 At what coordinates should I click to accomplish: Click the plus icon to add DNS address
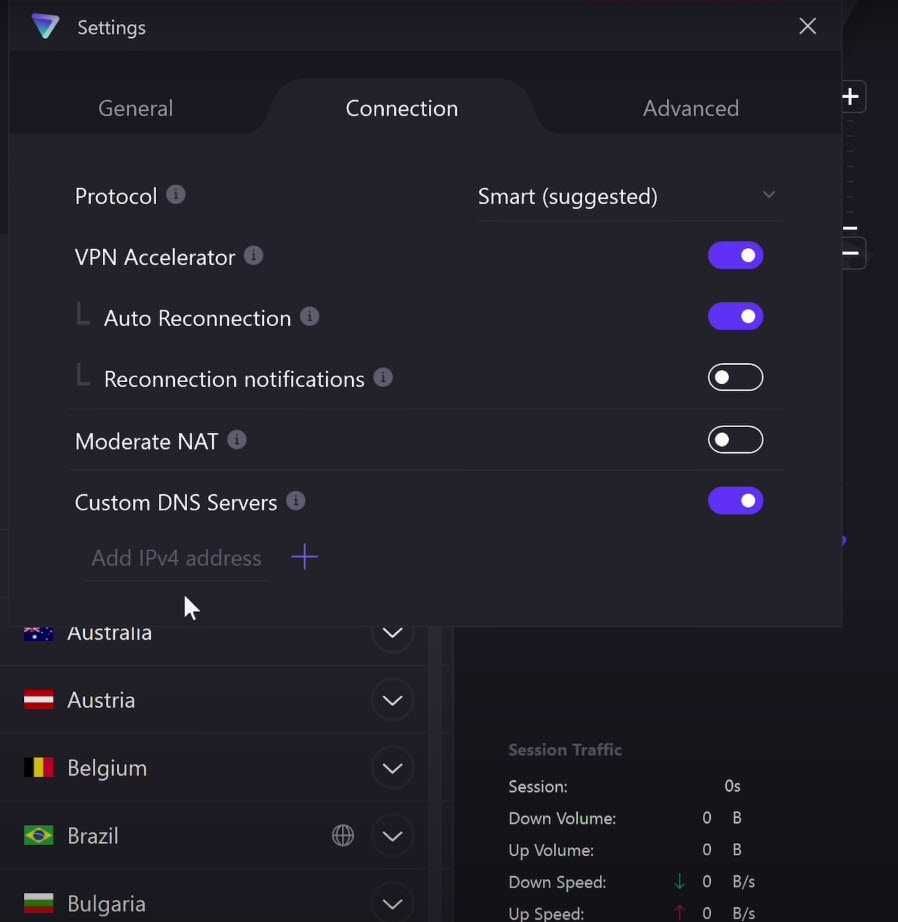304,557
